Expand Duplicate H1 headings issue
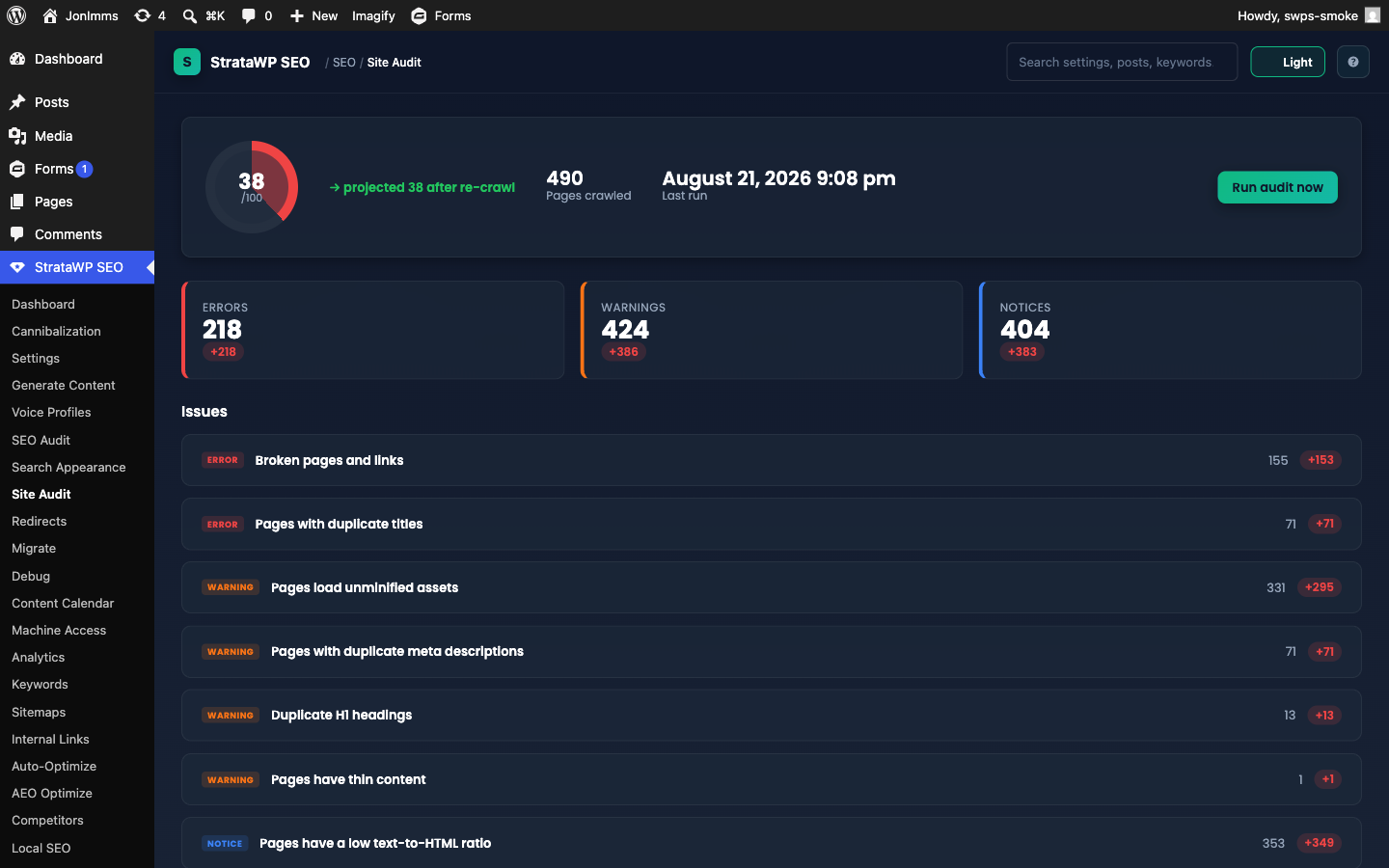The height and width of the screenshot is (868, 1389). (x=772, y=716)
